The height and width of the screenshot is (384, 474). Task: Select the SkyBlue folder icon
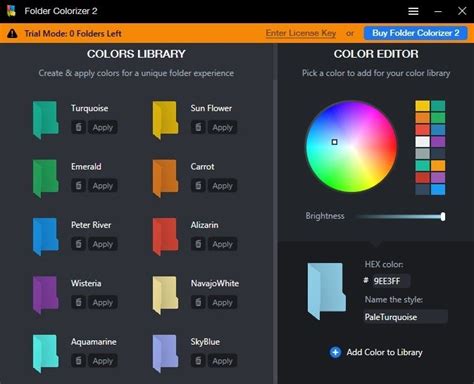pyautogui.click(x=165, y=353)
